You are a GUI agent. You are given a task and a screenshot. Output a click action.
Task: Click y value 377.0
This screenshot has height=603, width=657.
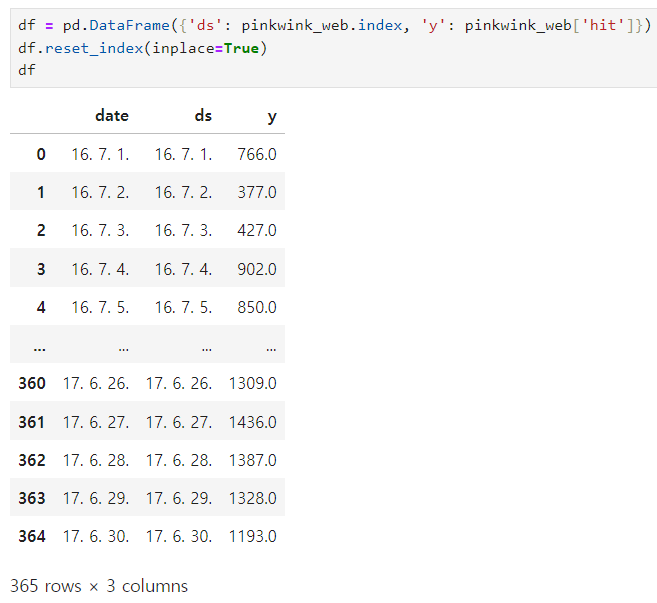click(257, 192)
